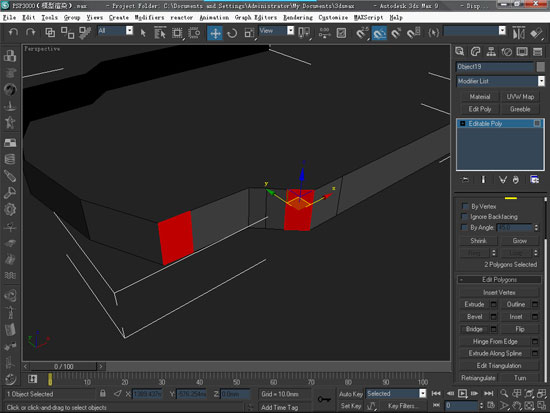
Task: Go to start of animation
Action: coord(436,393)
